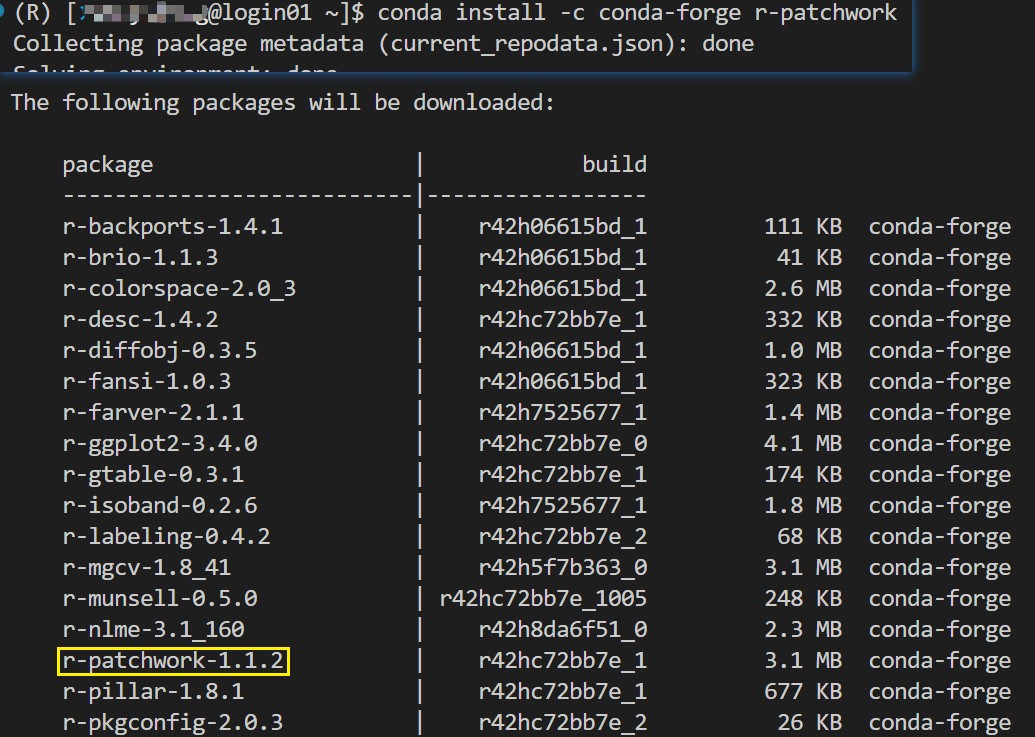
Task: Select the package column header
Action: pyautogui.click(x=108, y=164)
